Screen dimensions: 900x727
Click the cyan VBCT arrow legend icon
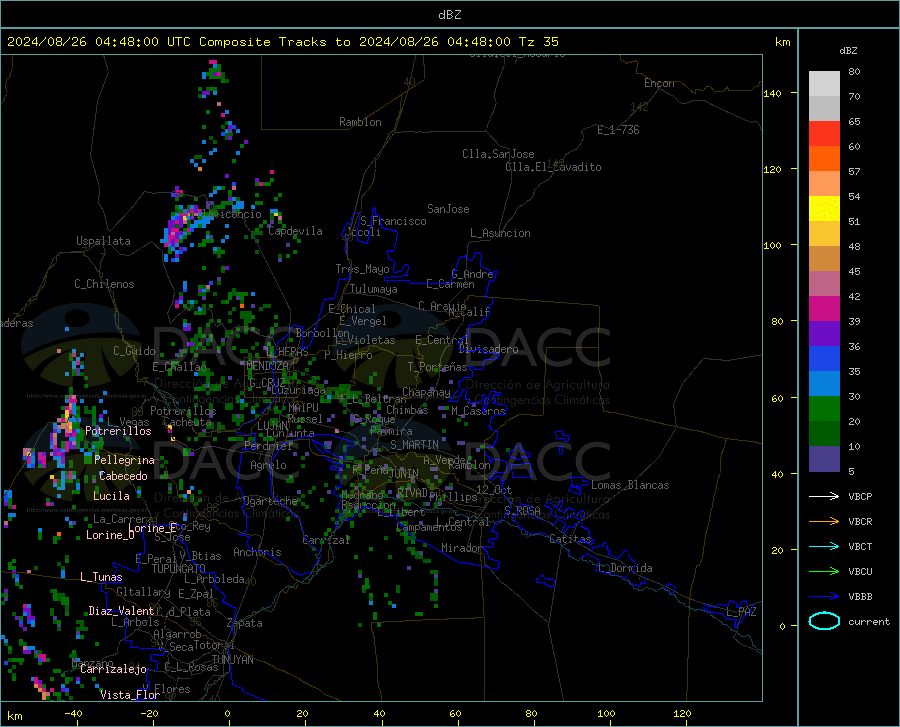[824, 546]
